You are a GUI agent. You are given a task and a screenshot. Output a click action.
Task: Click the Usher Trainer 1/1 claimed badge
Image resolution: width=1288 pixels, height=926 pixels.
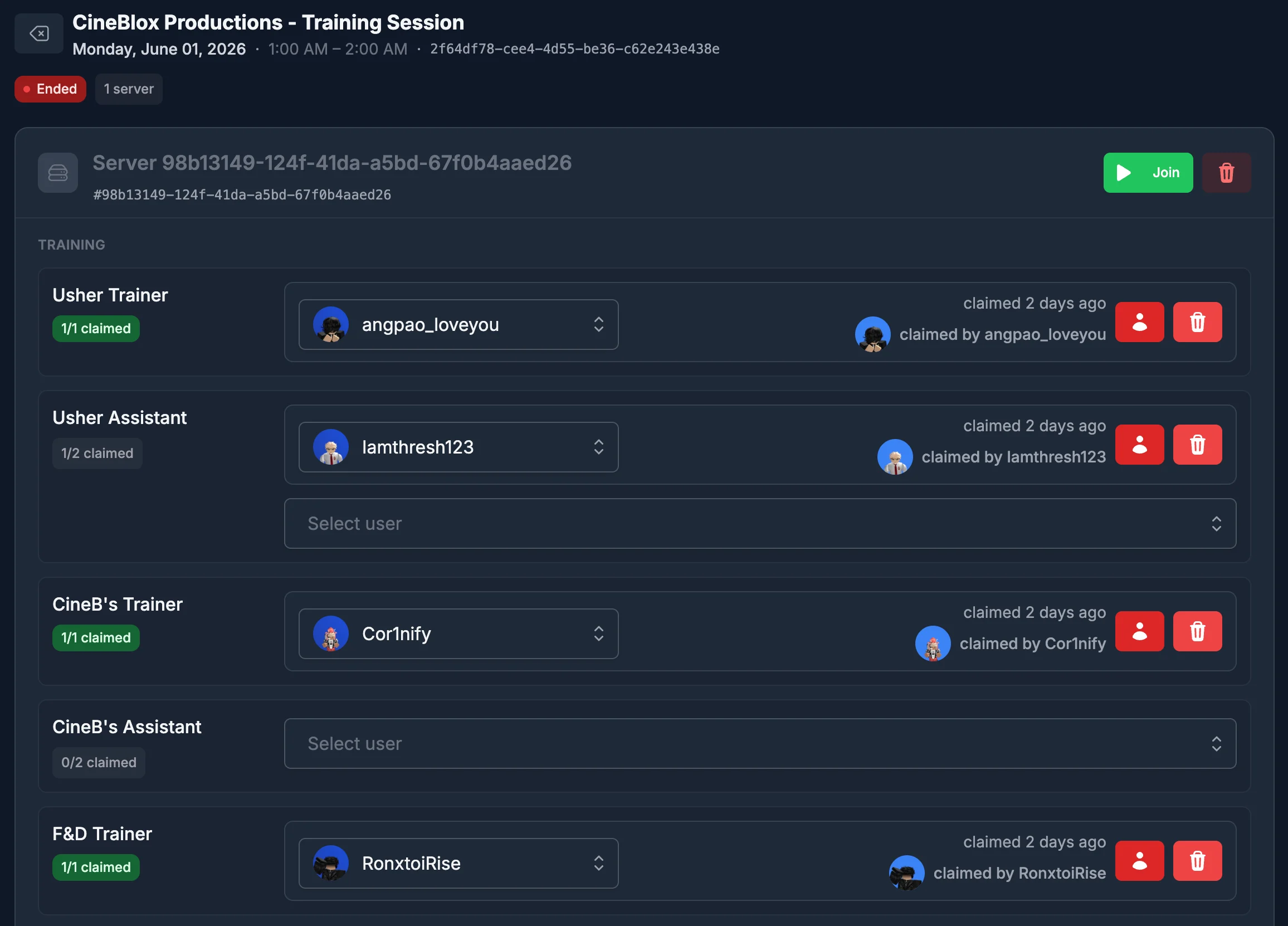(x=96, y=328)
